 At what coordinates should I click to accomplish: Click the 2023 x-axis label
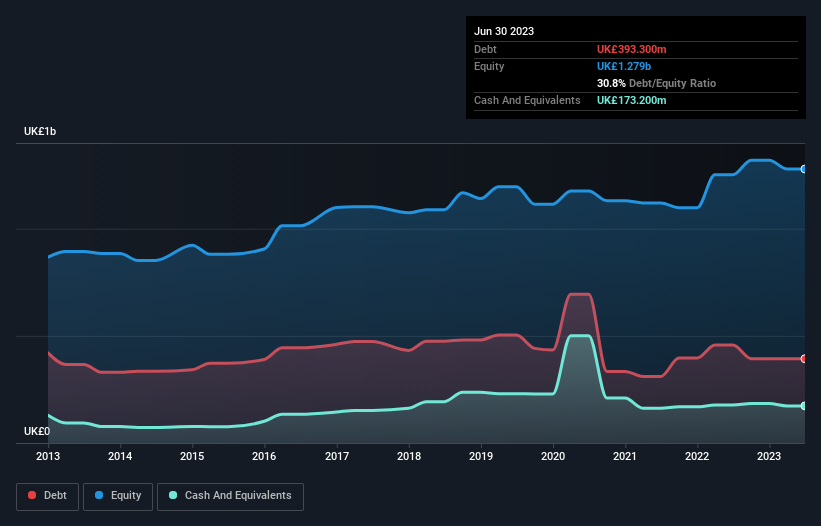[x=769, y=456]
